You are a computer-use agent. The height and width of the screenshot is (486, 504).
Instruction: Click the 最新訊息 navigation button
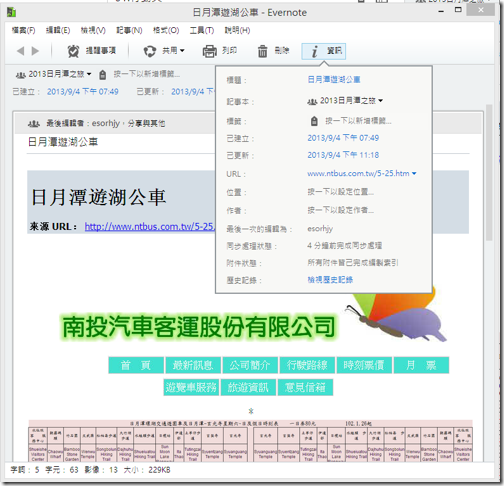coord(193,365)
